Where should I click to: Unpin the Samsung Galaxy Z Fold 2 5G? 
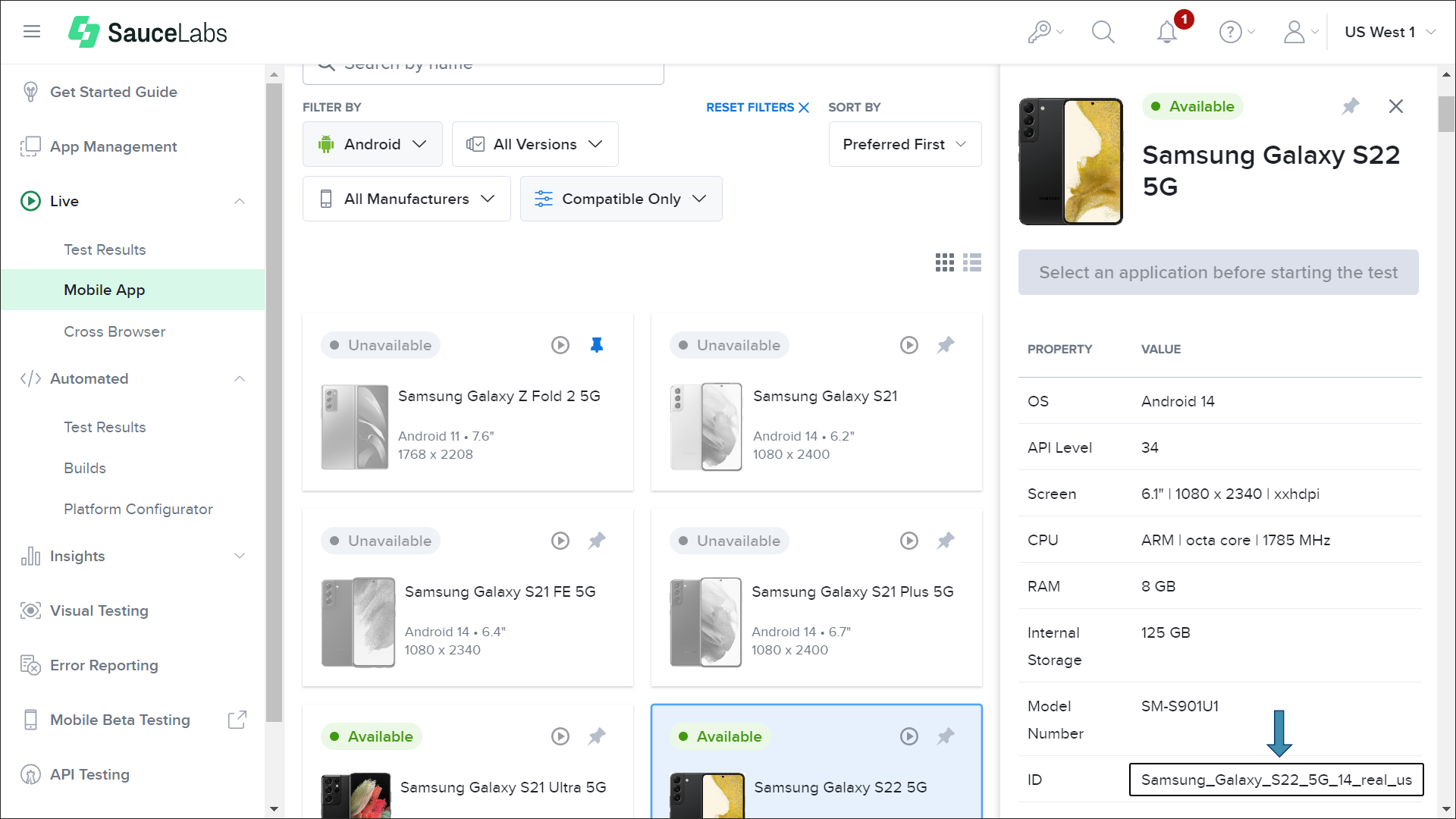tap(597, 345)
